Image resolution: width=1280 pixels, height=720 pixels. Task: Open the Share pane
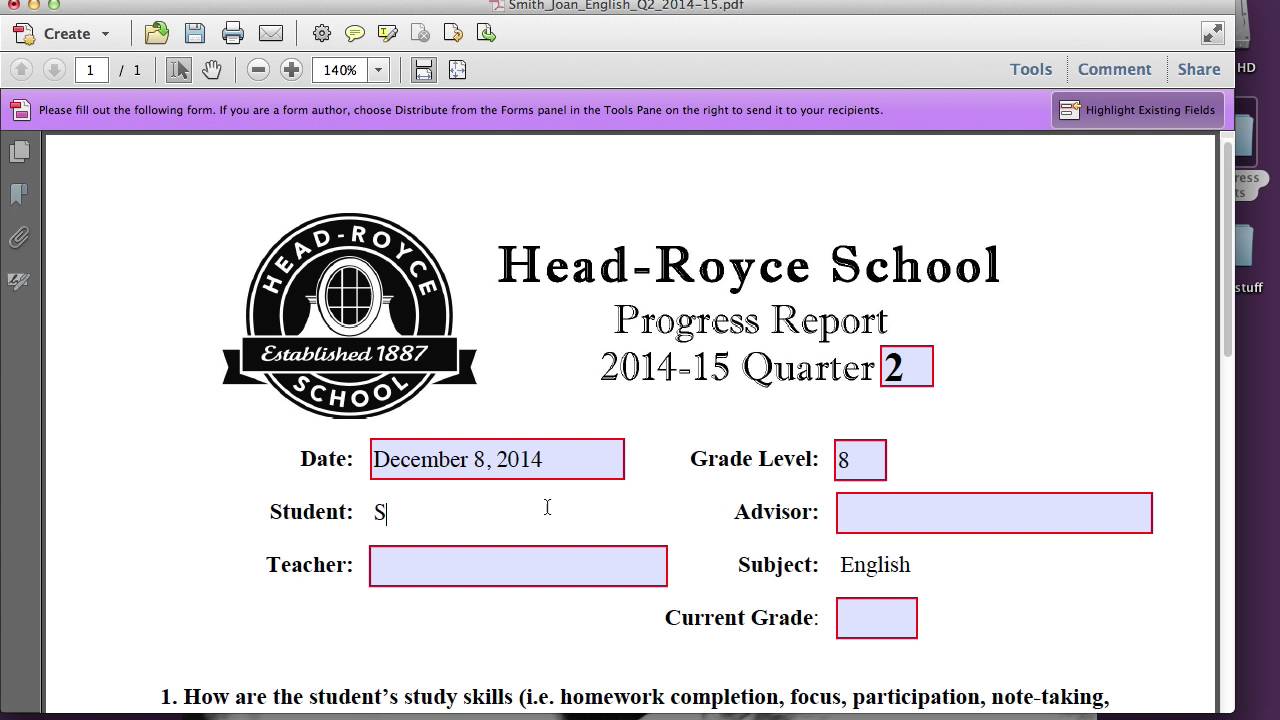pyautogui.click(x=1199, y=70)
